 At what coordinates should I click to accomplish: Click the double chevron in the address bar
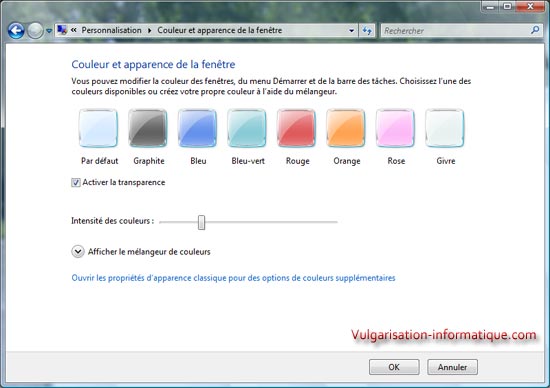73,30
